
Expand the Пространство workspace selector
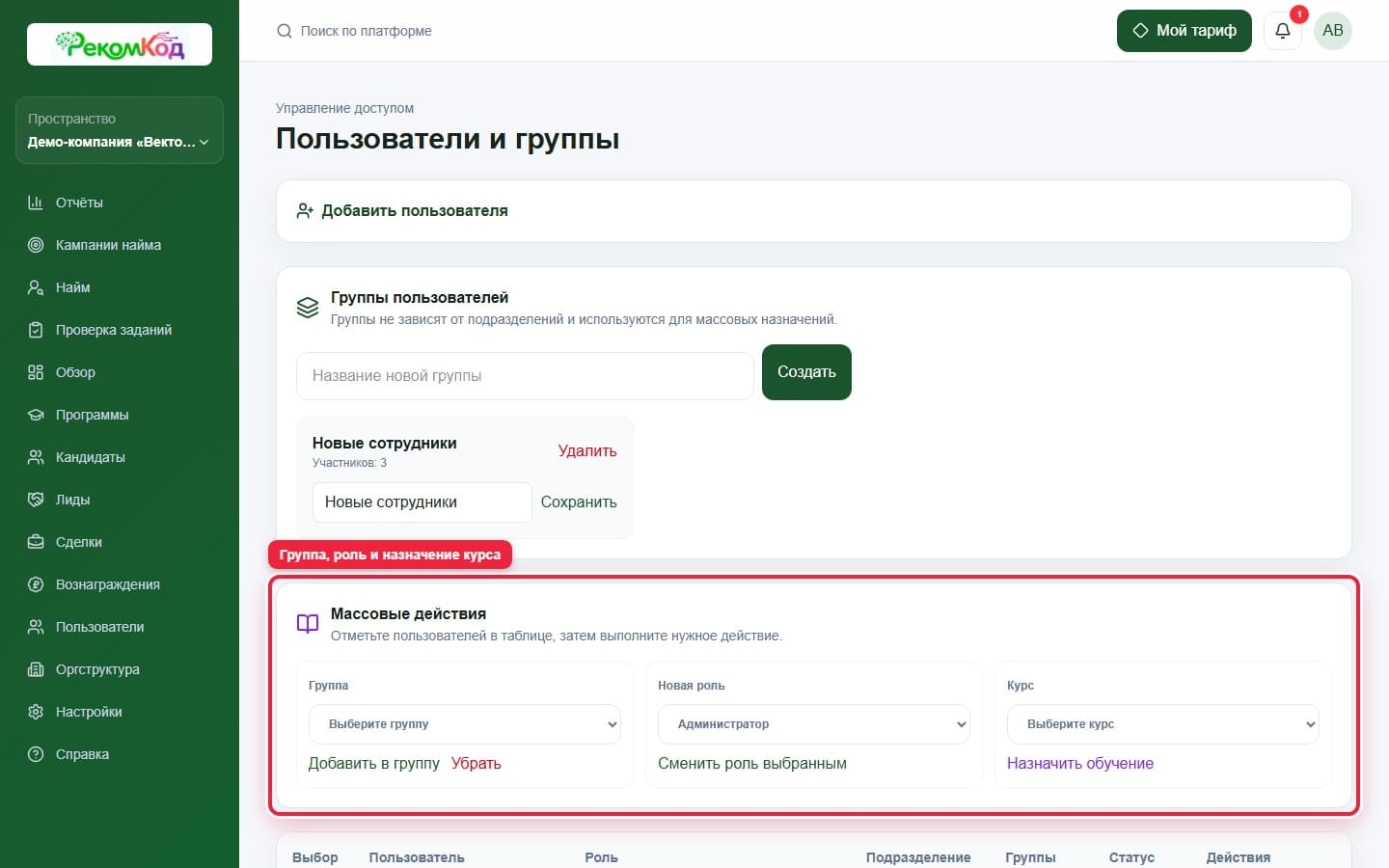(x=120, y=130)
